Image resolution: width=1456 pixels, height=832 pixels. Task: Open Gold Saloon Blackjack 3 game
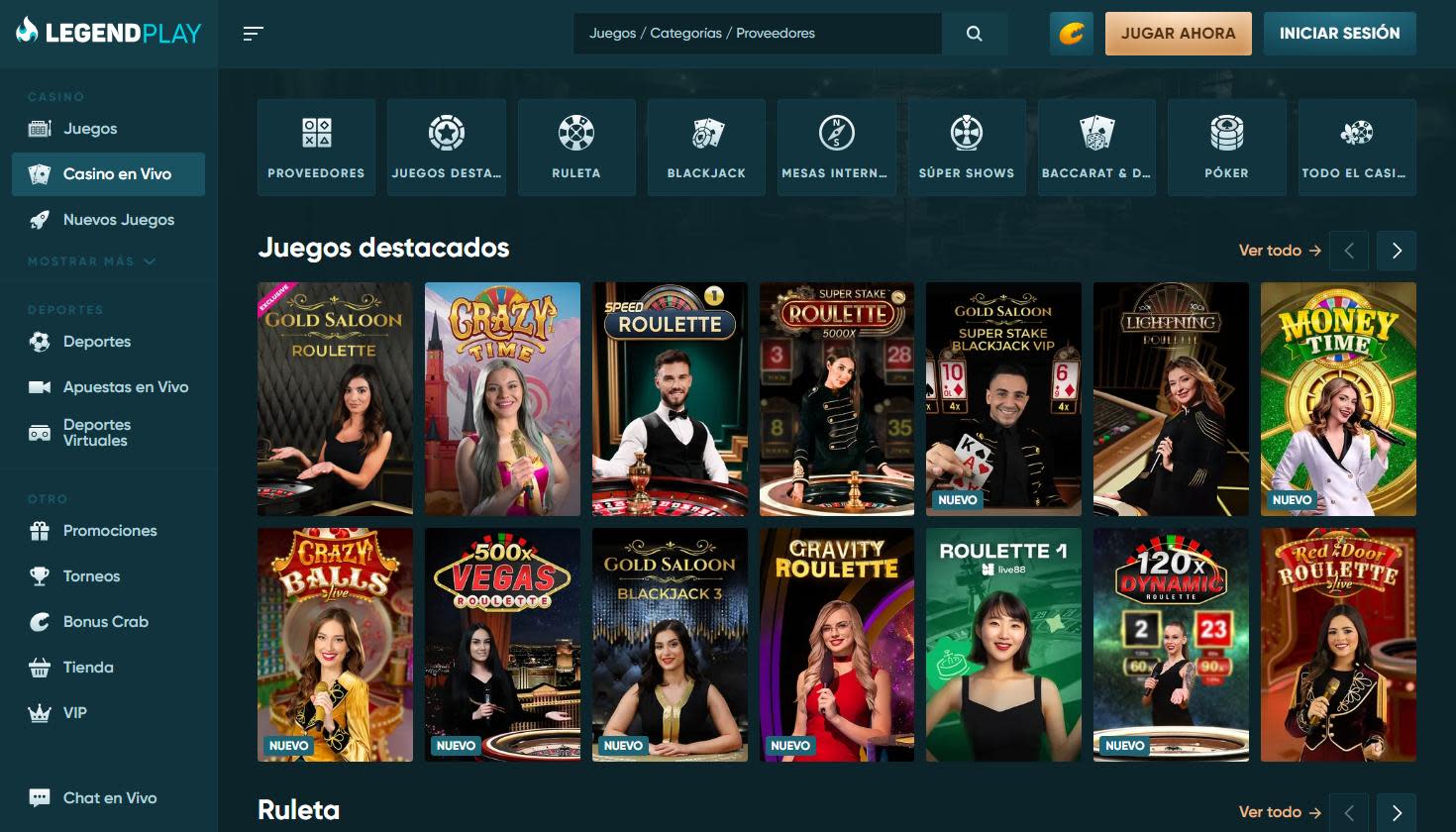[670, 645]
